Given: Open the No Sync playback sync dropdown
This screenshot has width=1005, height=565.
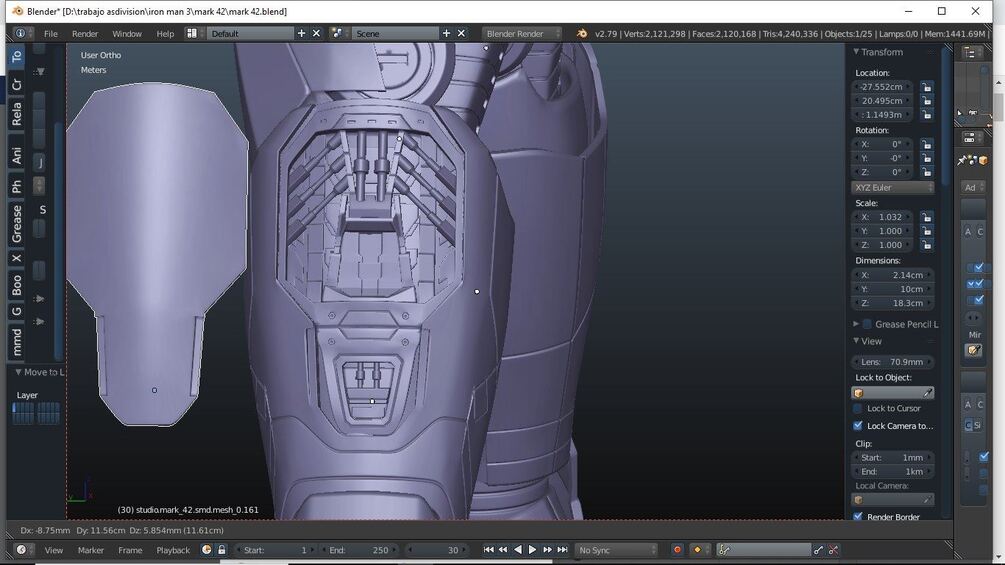Looking at the screenshot, I should tap(616, 550).
